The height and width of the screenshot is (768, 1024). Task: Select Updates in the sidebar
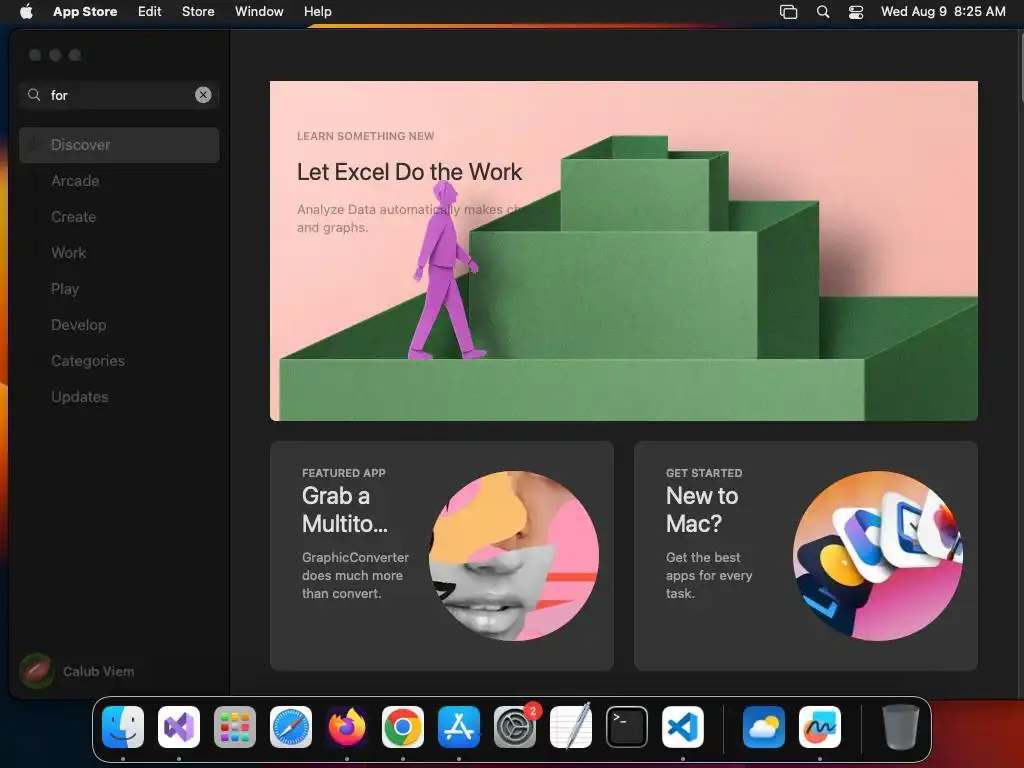pyautogui.click(x=119, y=396)
